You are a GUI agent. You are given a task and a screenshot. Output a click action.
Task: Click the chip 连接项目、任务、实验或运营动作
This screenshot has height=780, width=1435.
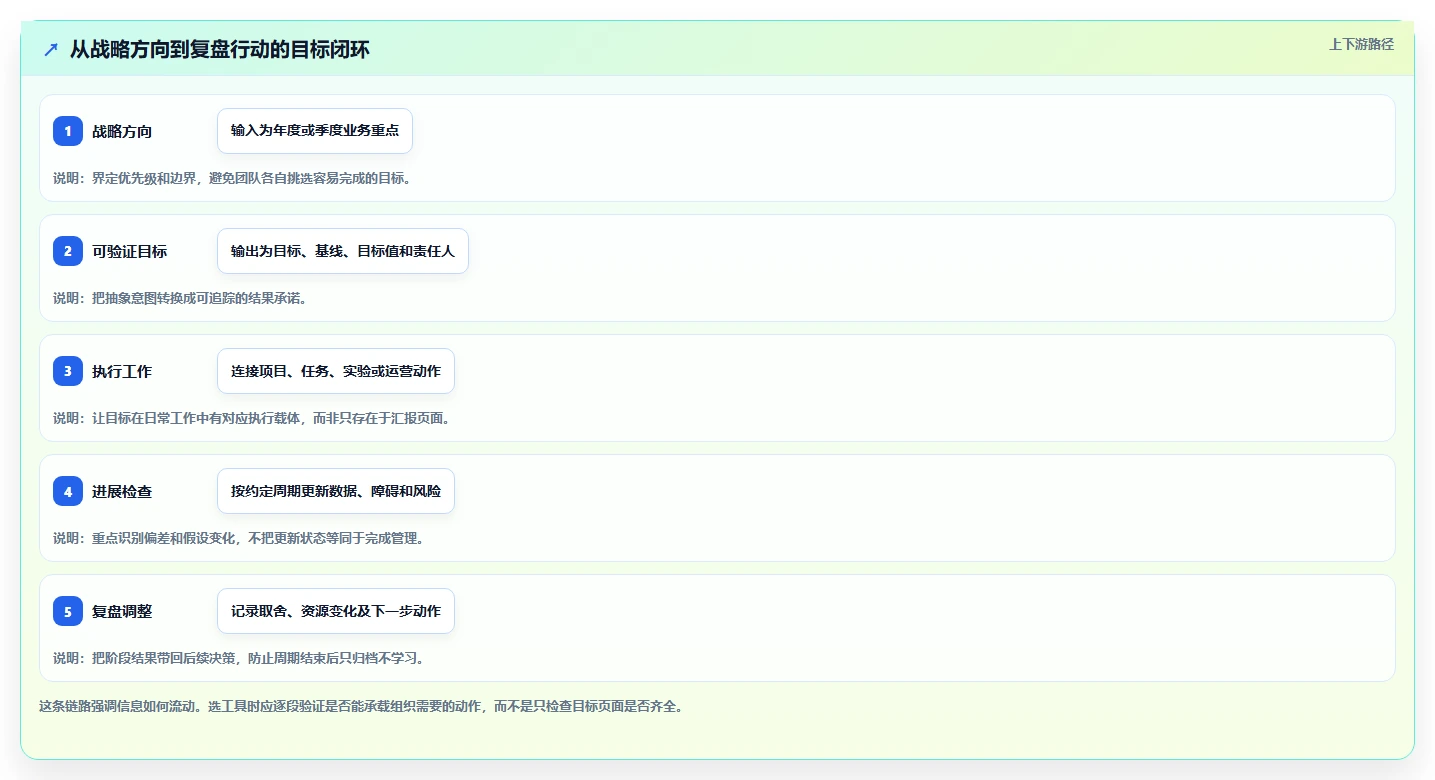pos(336,371)
